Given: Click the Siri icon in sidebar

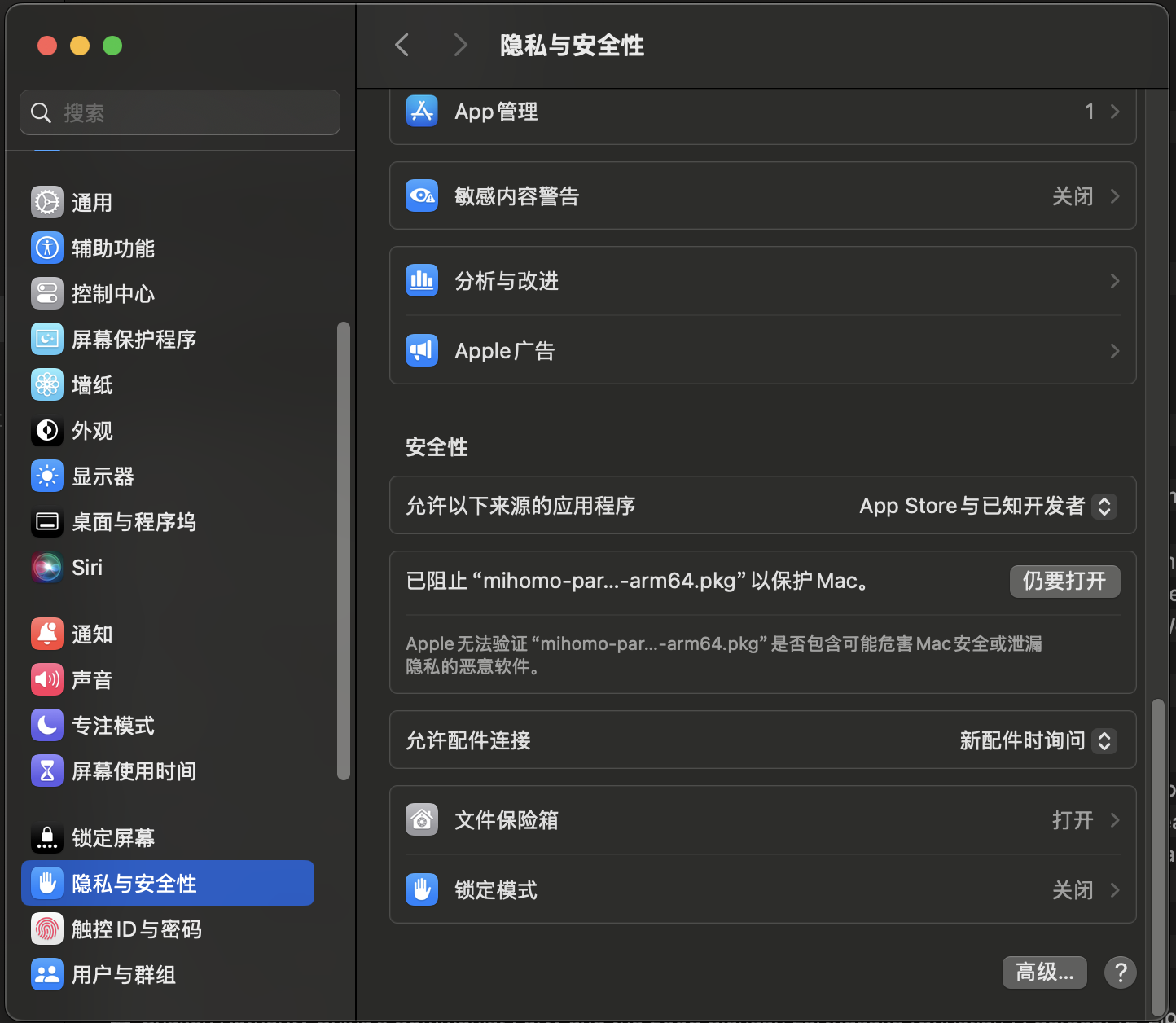Looking at the screenshot, I should pos(47,568).
